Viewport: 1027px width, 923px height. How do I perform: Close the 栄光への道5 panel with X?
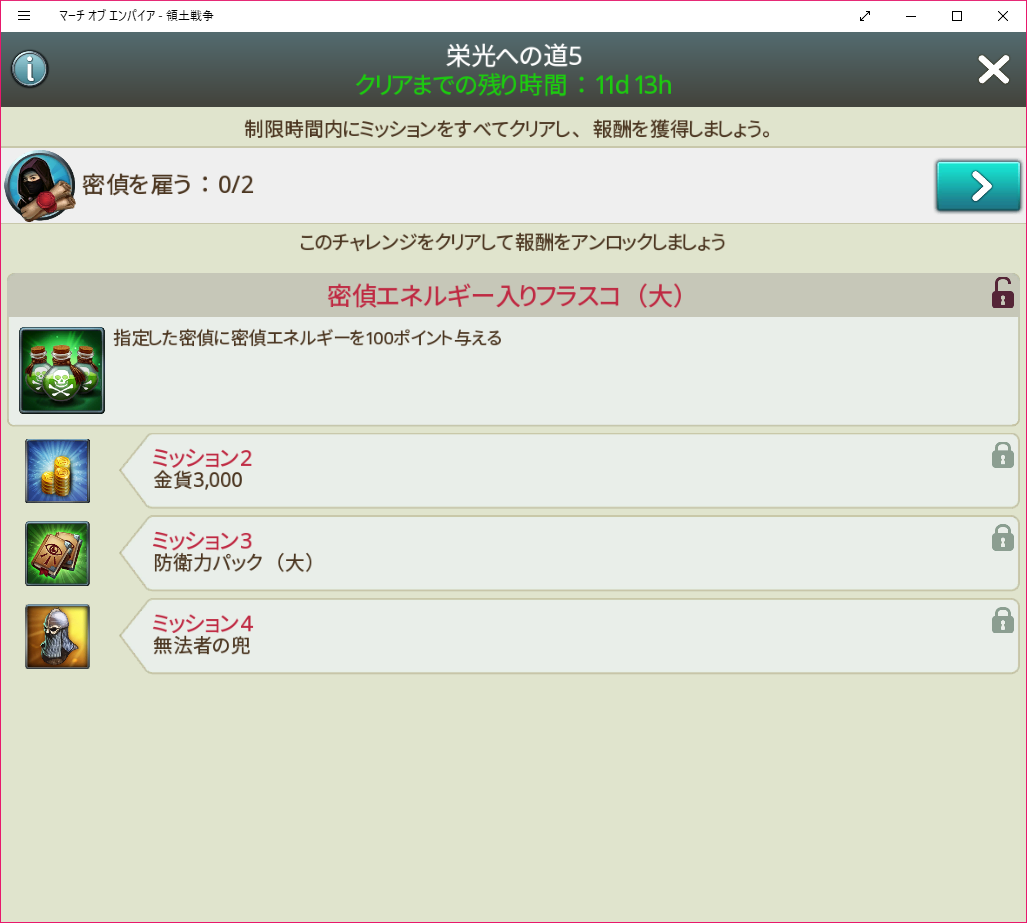tap(993, 69)
